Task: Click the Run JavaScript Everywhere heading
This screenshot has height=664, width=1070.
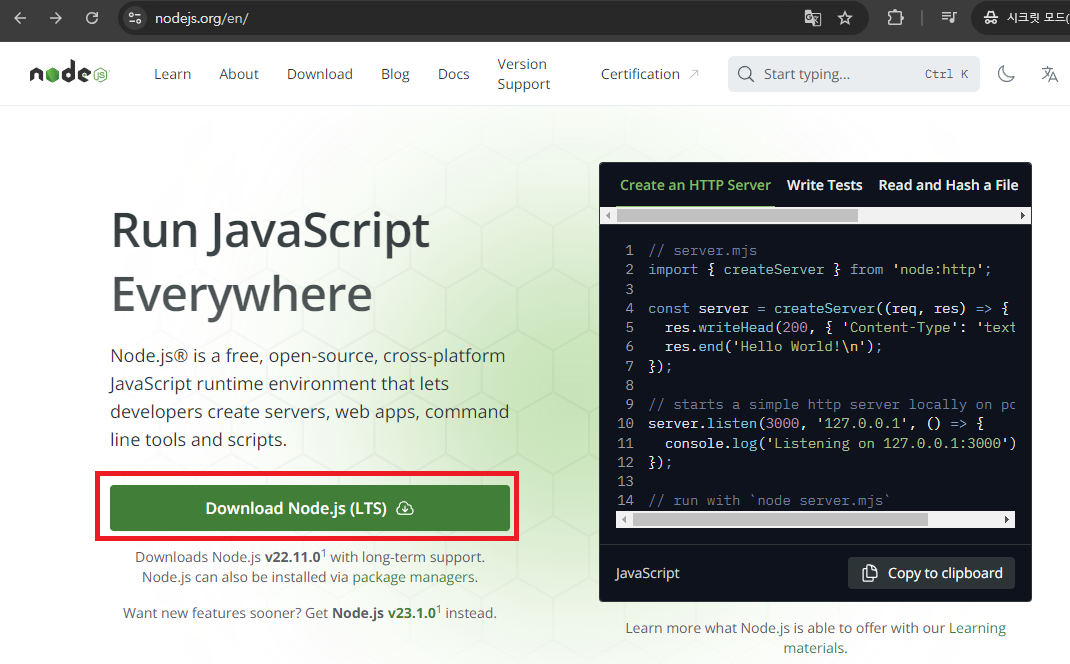Action: (x=270, y=262)
